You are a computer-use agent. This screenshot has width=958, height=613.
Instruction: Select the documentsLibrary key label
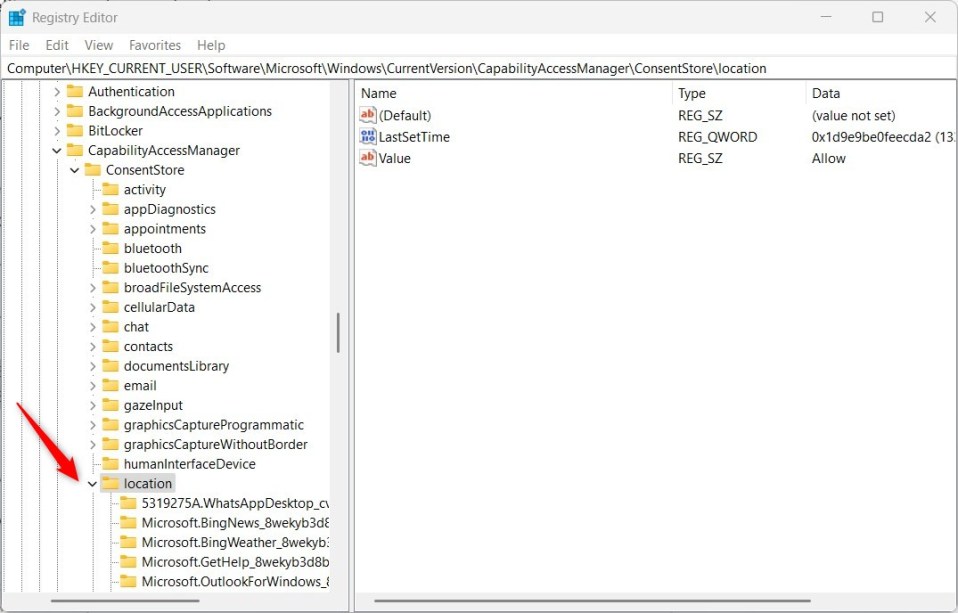pyautogui.click(x=177, y=366)
